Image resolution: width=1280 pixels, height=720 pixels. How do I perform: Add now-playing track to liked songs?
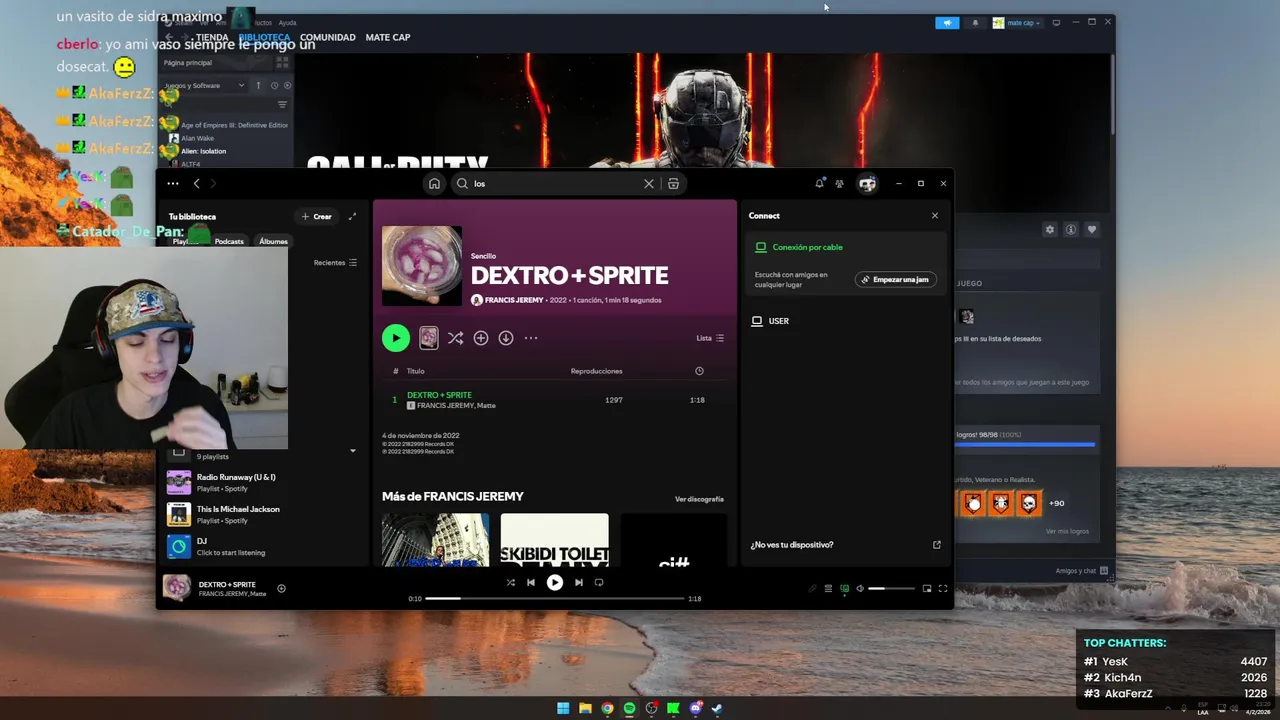tap(281, 588)
